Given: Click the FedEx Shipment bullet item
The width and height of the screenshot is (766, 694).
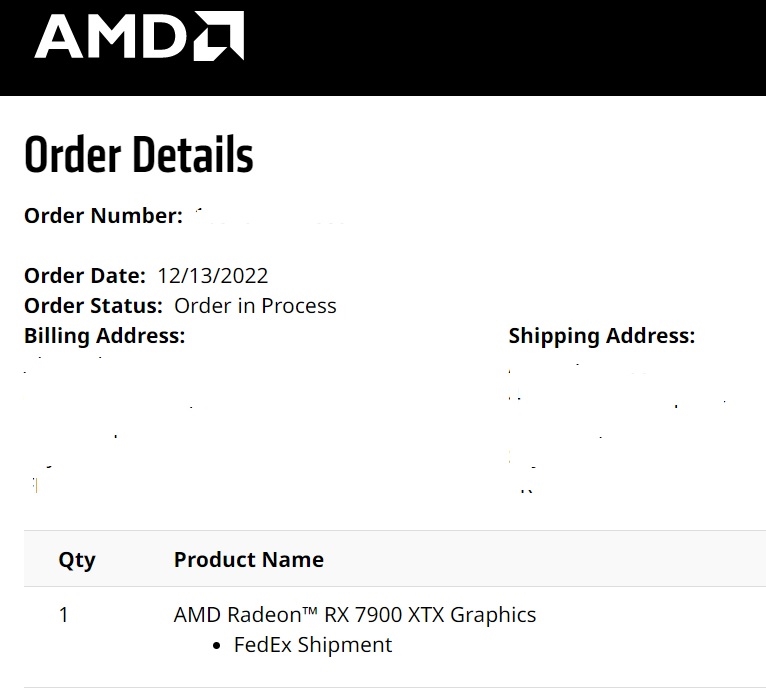Looking at the screenshot, I should tap(313, 645).
